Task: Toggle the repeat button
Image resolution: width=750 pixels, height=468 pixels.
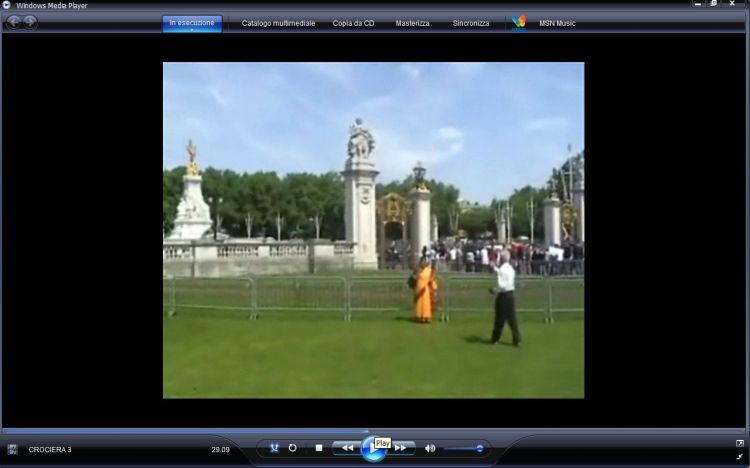Action: point(293,448)
